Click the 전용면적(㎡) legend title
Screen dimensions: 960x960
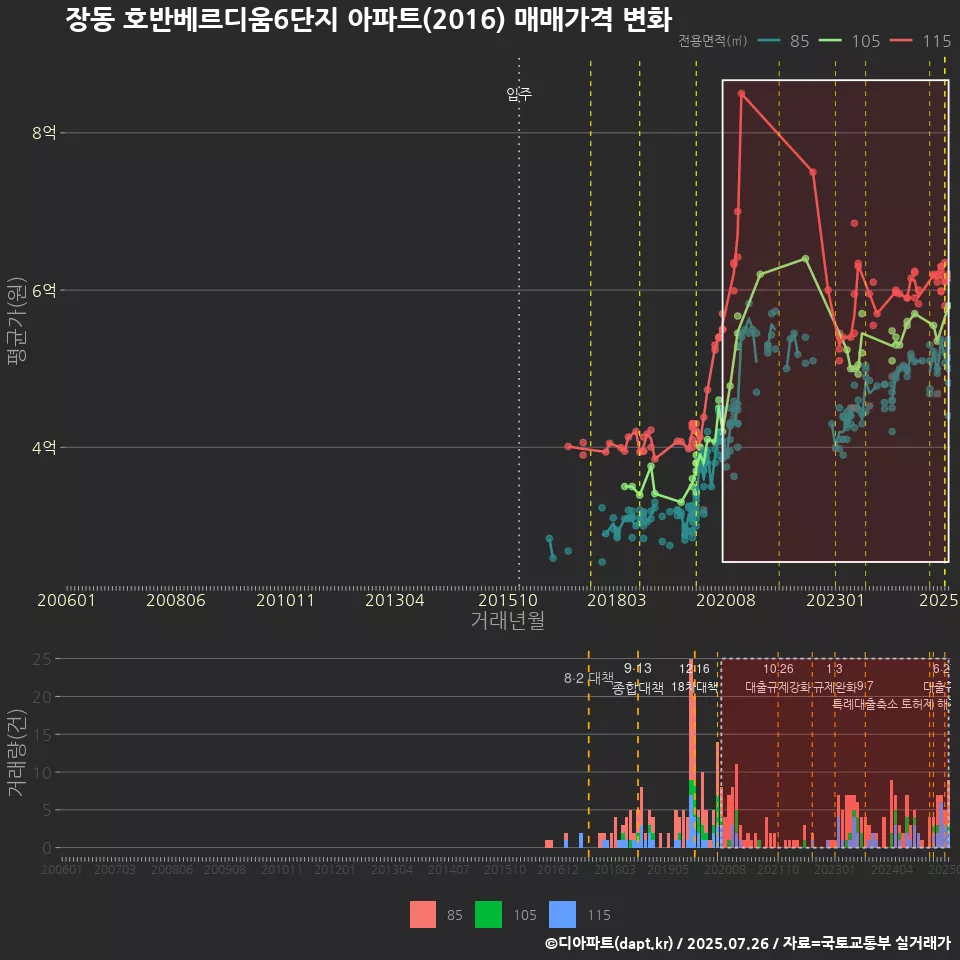tap(713, 41)
